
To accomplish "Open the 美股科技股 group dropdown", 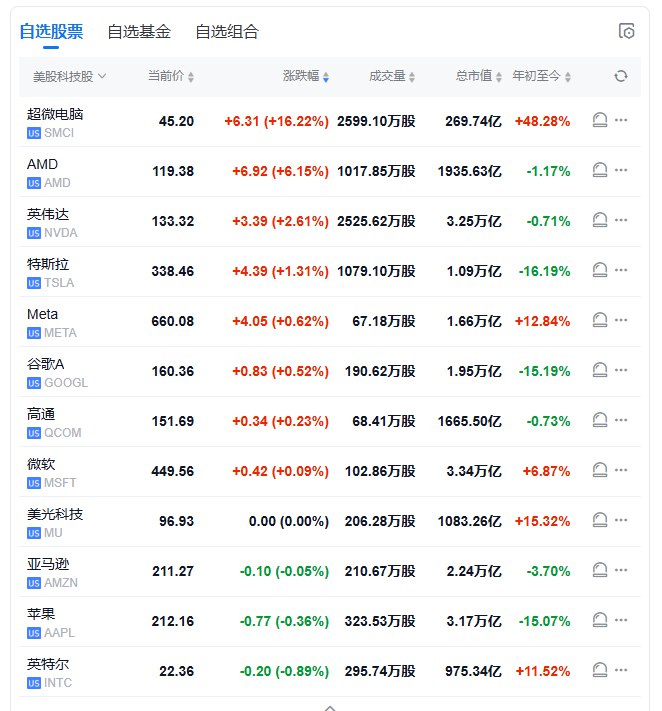I will click(x=69, y=76).
